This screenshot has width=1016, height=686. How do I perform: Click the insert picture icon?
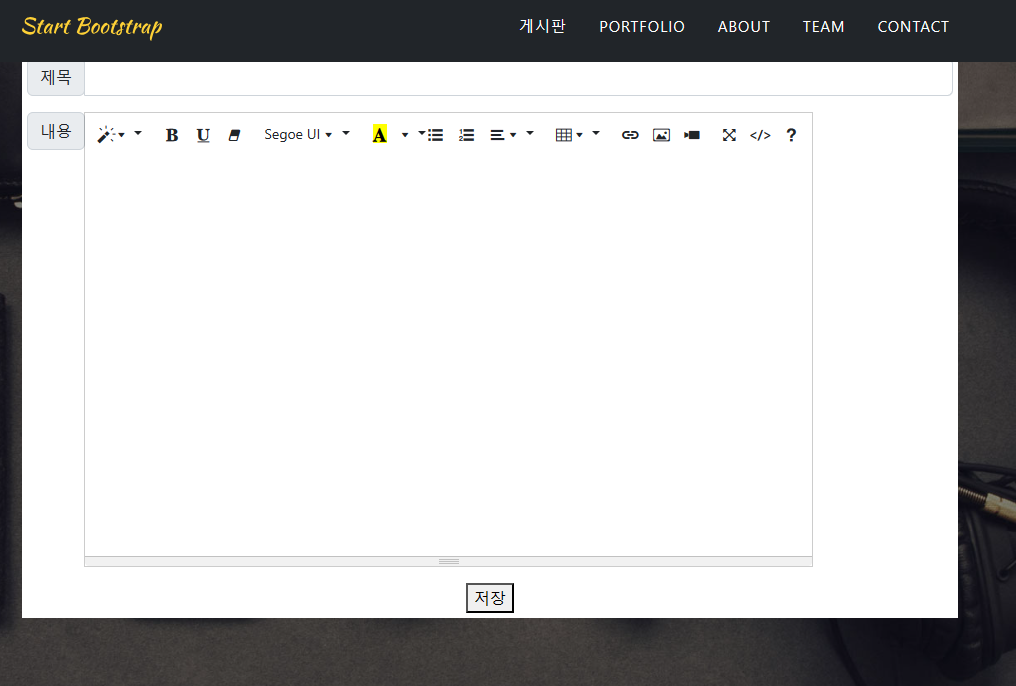coord(661,135)
